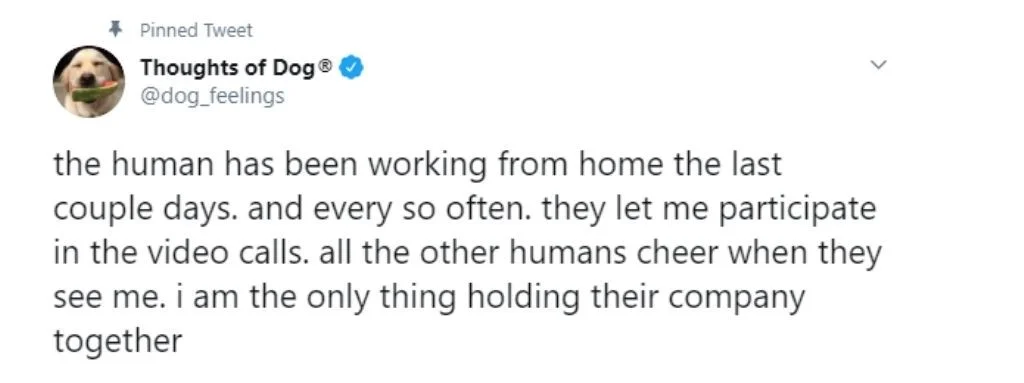Click the pin icon above the tweet
Viewport: 1024px width, 383px height.
[116, 29]
